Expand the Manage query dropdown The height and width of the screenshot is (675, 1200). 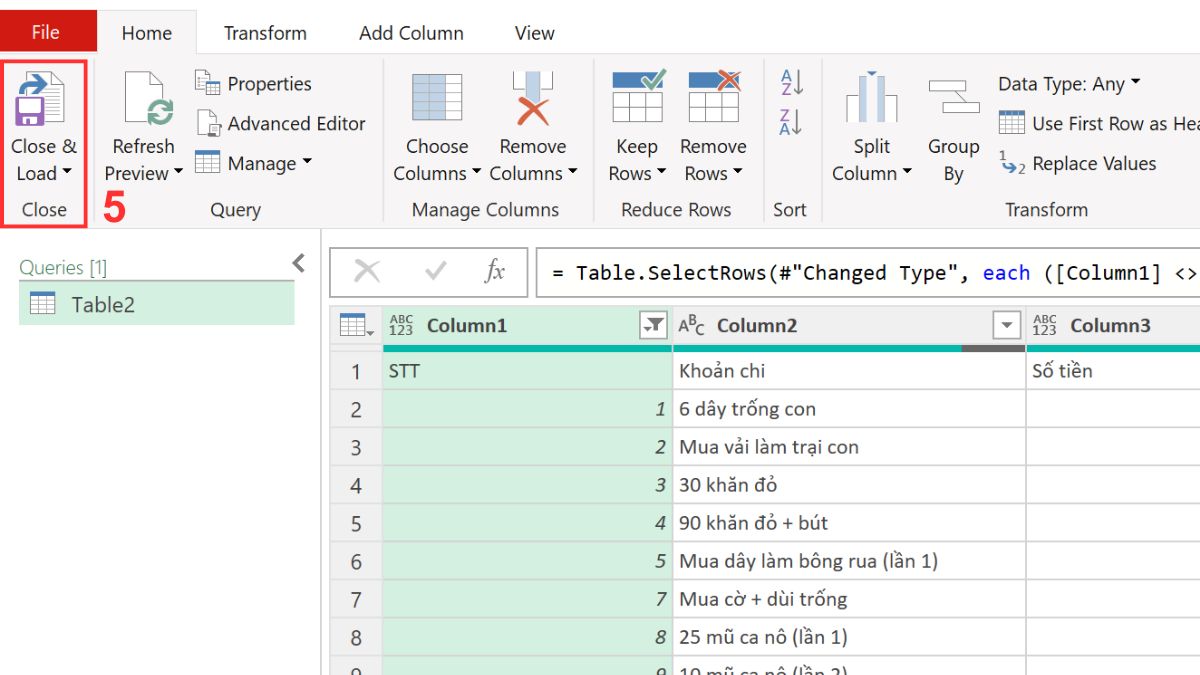307,162
